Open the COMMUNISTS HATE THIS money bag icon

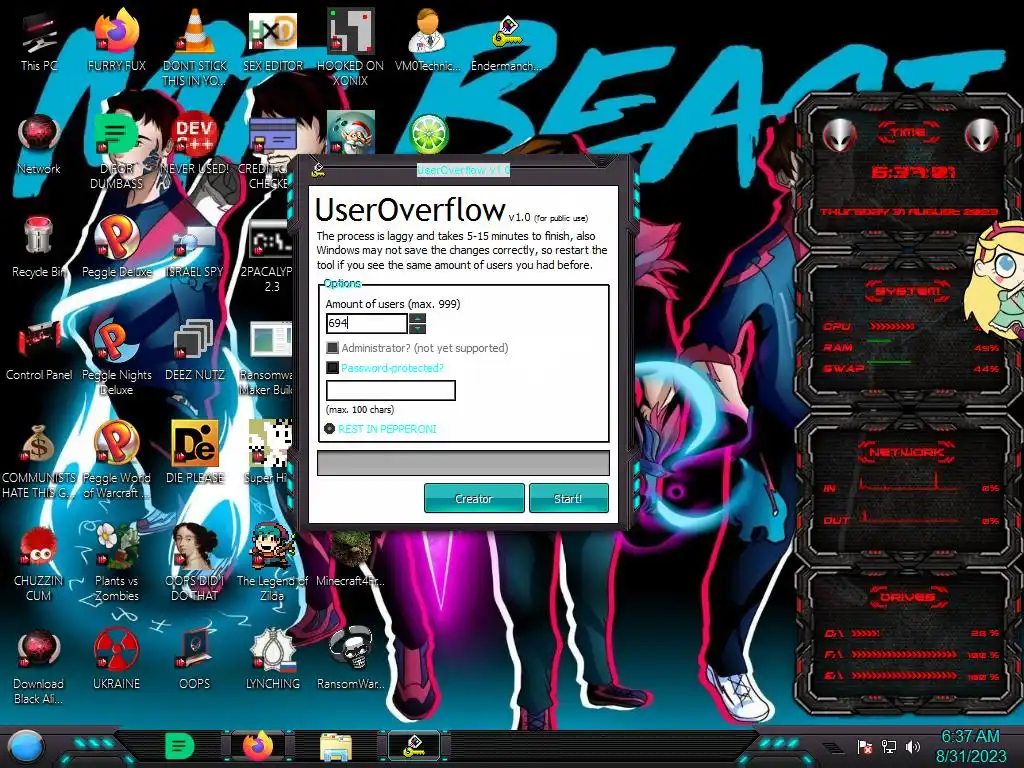point(39,460)
